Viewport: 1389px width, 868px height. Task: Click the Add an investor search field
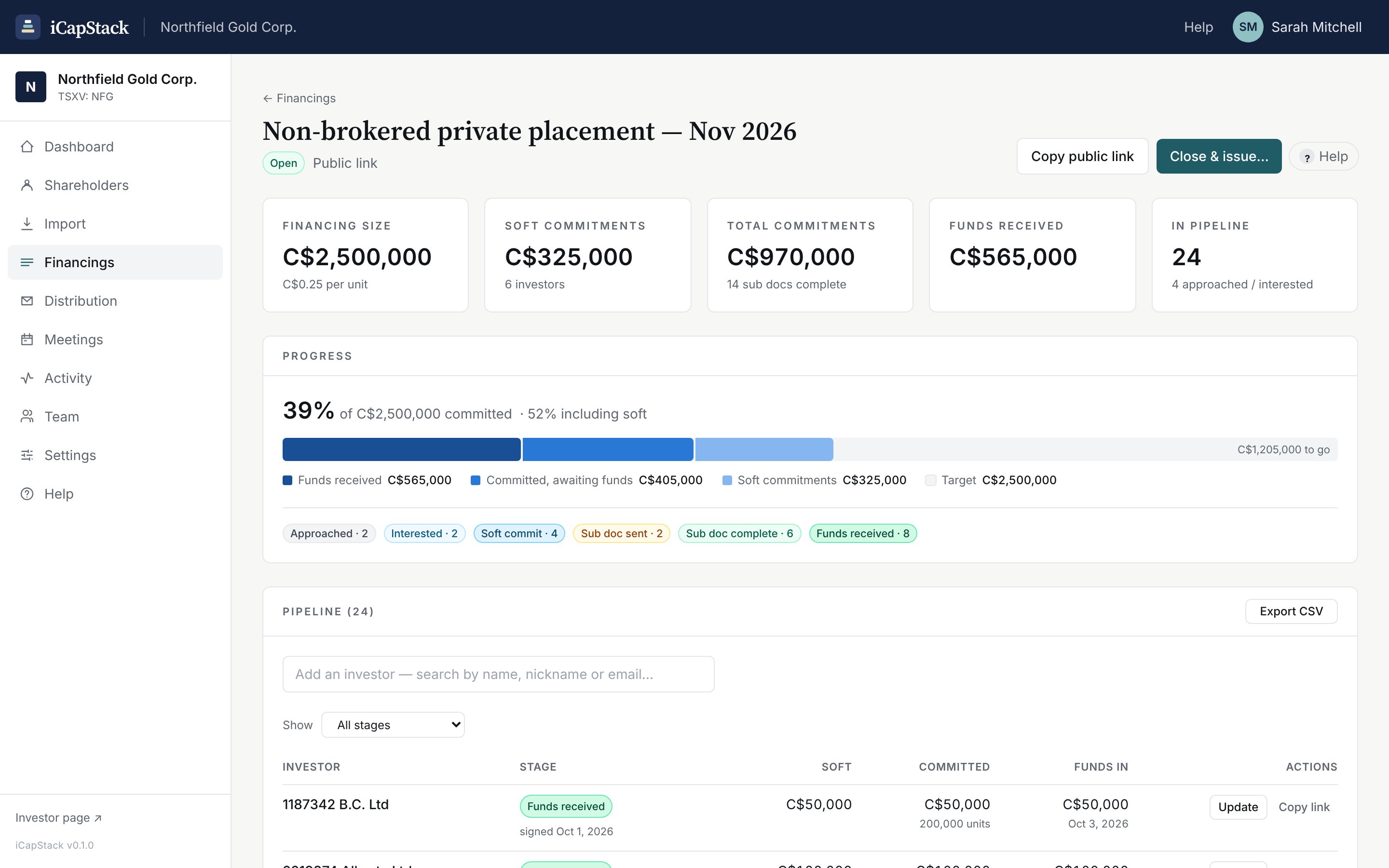pyautogui.click(x=498, y=674)
